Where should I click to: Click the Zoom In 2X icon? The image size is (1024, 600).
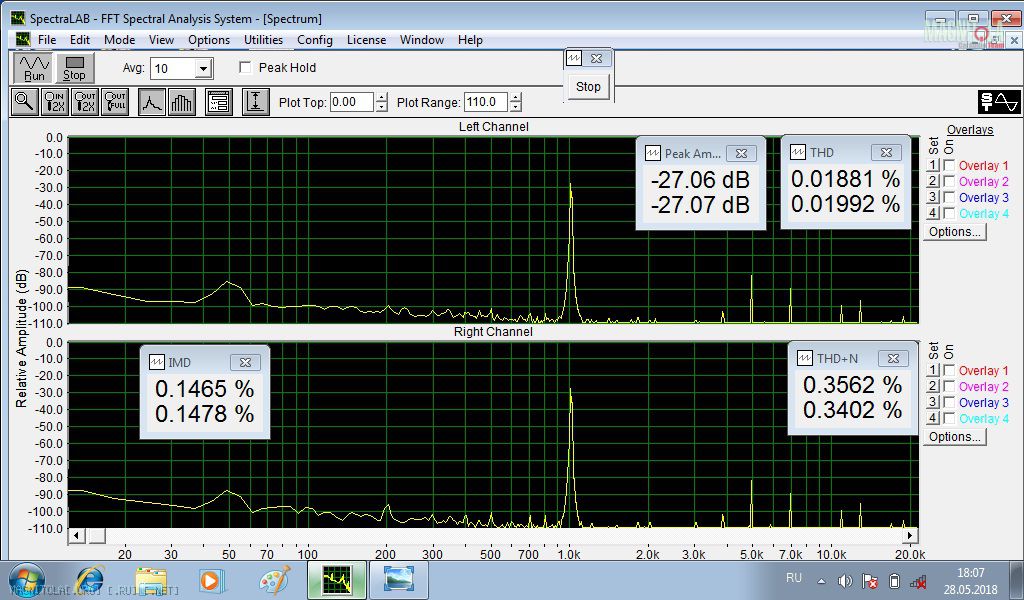[55, 101]
